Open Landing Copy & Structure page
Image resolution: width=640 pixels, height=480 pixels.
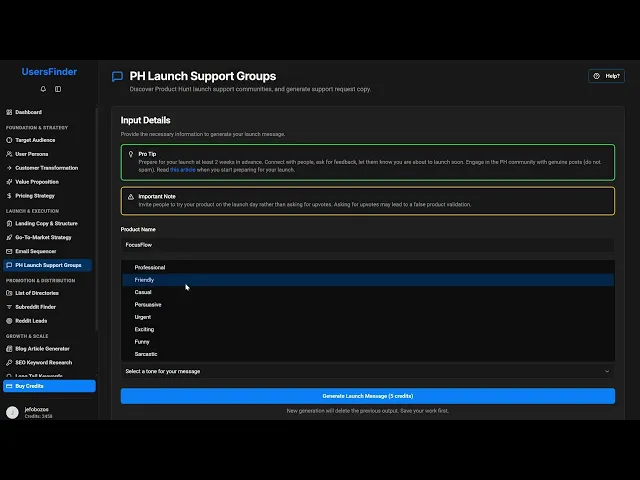click(x=47, y=224)
